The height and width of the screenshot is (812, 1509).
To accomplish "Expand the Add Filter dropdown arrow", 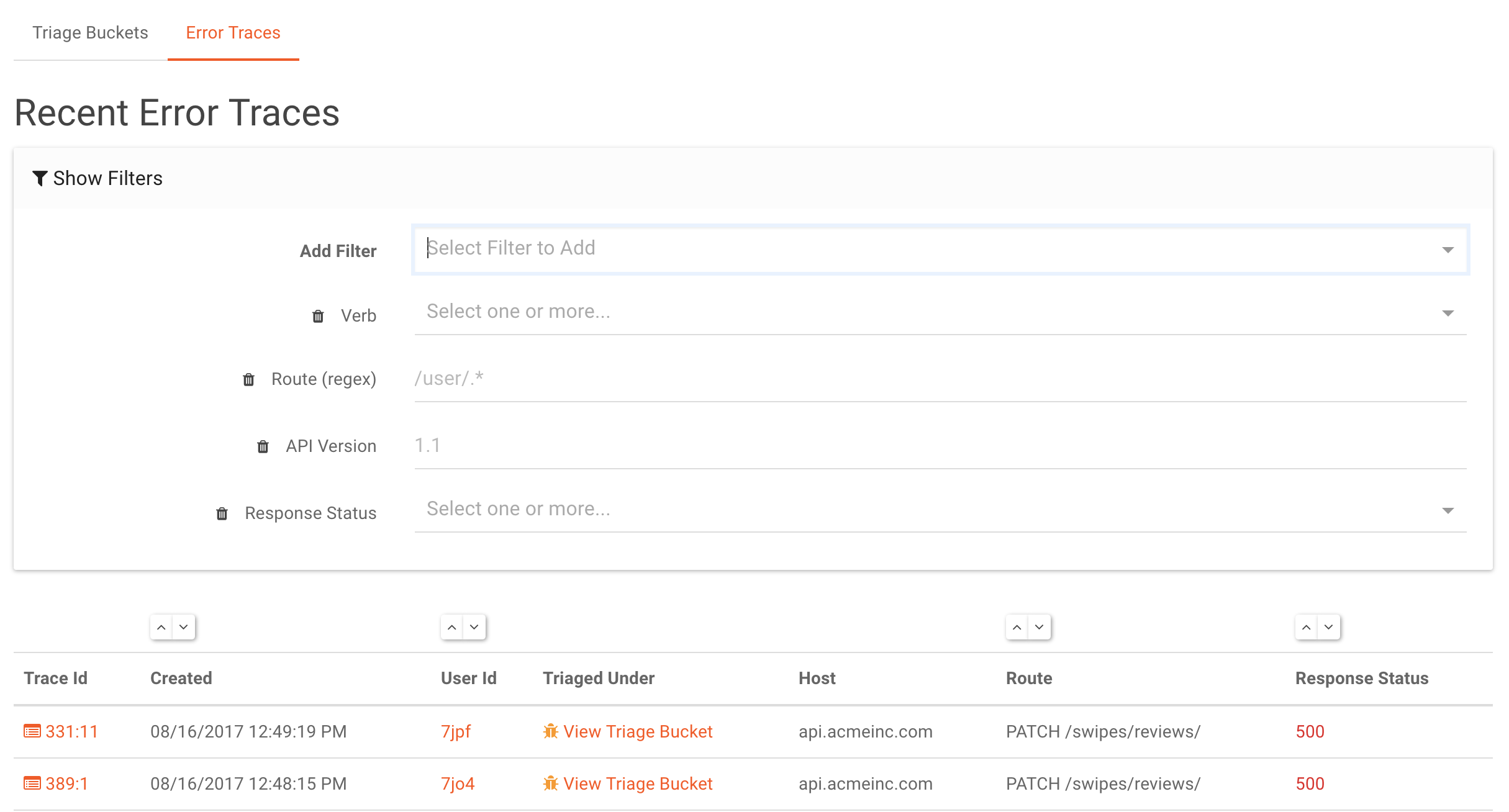I will [1448, 250].
